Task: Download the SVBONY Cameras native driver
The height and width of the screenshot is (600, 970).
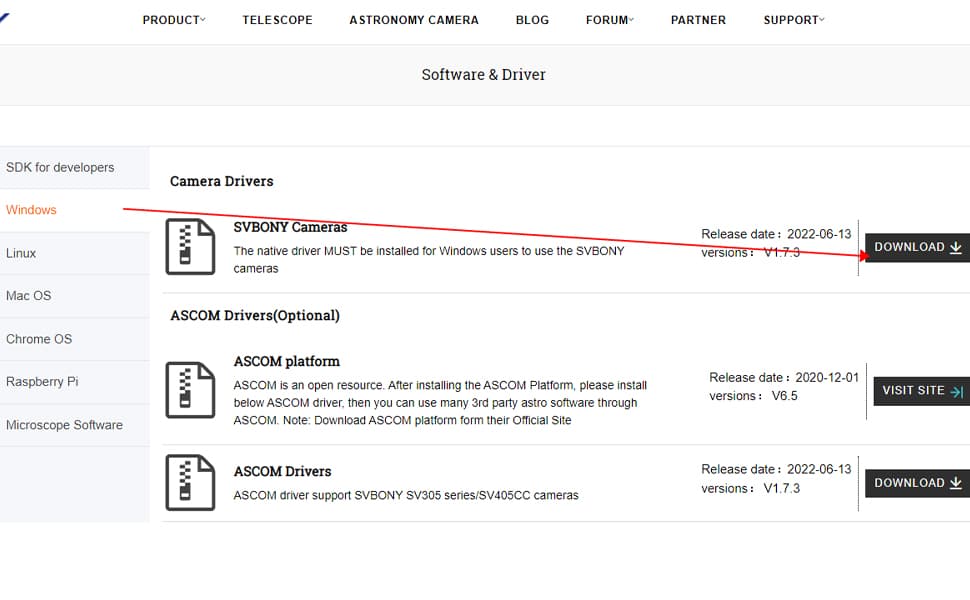Action: click(917, 247)
